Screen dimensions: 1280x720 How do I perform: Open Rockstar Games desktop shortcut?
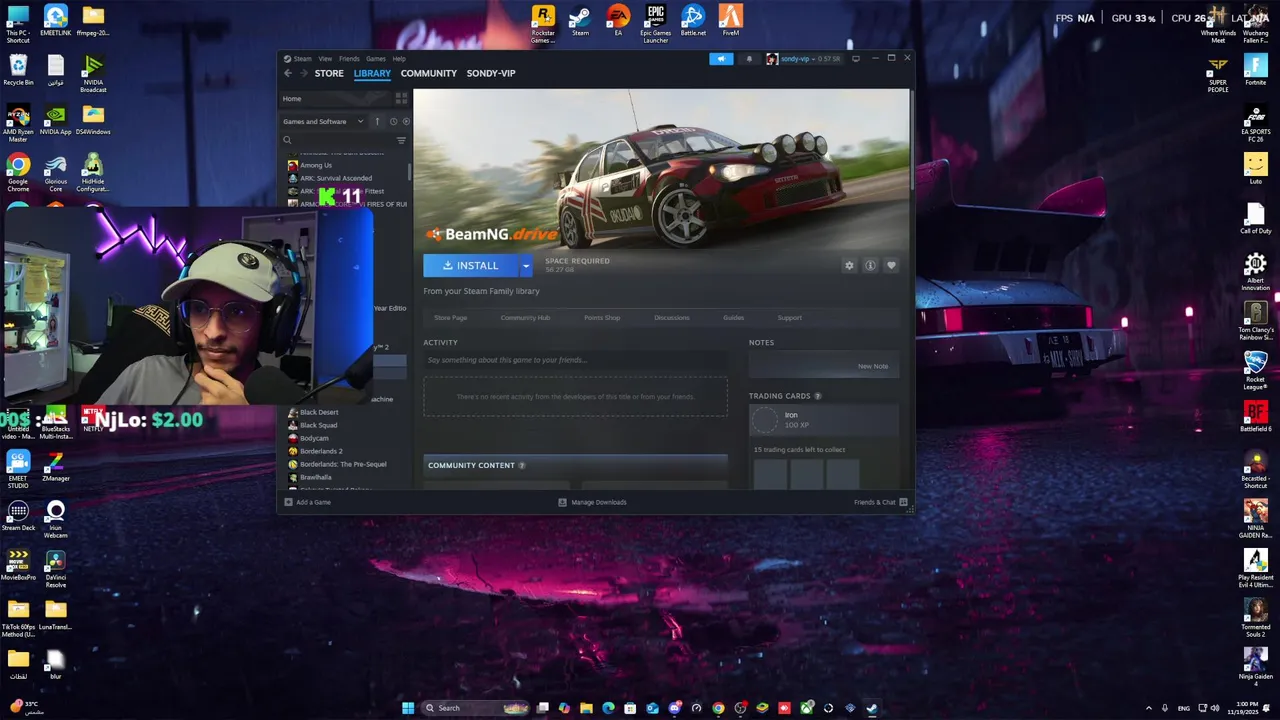(543, 24)
